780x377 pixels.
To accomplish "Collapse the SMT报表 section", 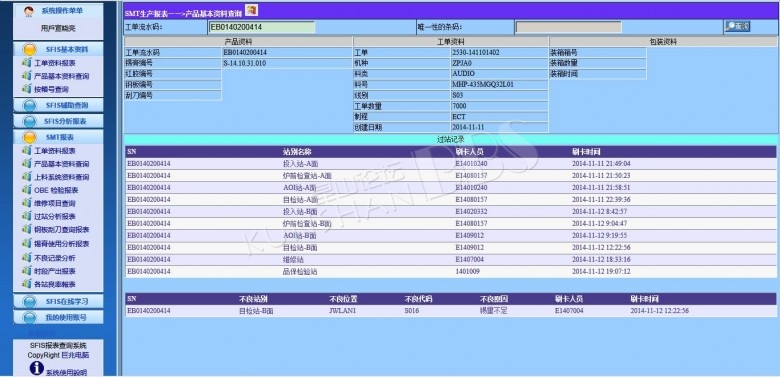I will pos(58,137).
